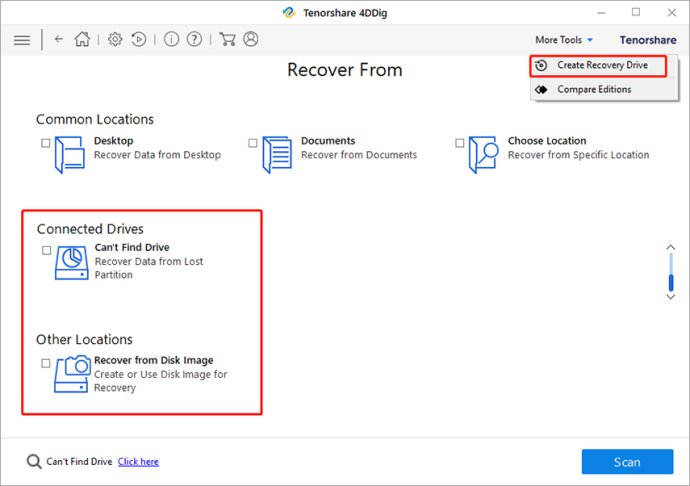This screenshot has height=486, width=690.
Task: Open the help question mark icon
Action: [194, 39]
